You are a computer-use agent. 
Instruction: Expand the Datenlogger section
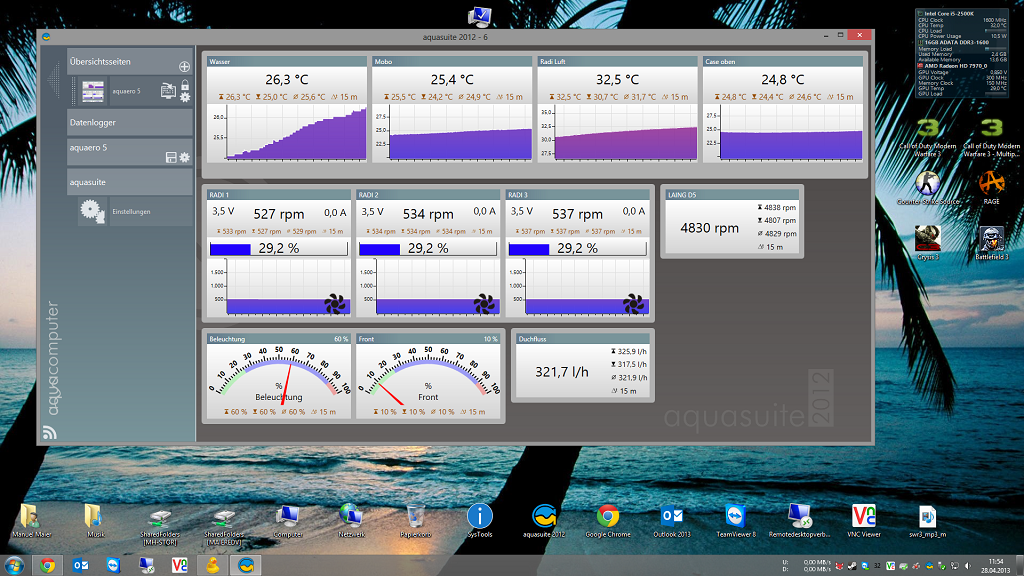tap(128, 122)
